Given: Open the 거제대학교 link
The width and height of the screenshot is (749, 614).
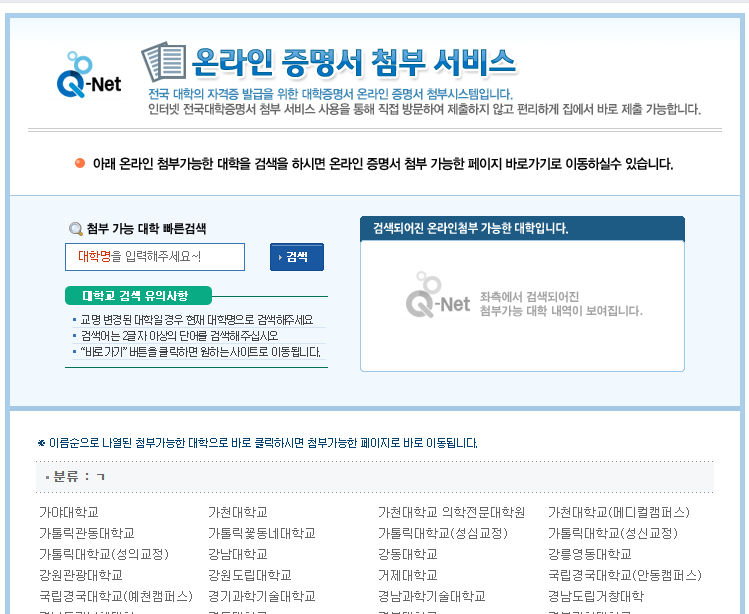Looking at the screenshot, I should [407, 575].
